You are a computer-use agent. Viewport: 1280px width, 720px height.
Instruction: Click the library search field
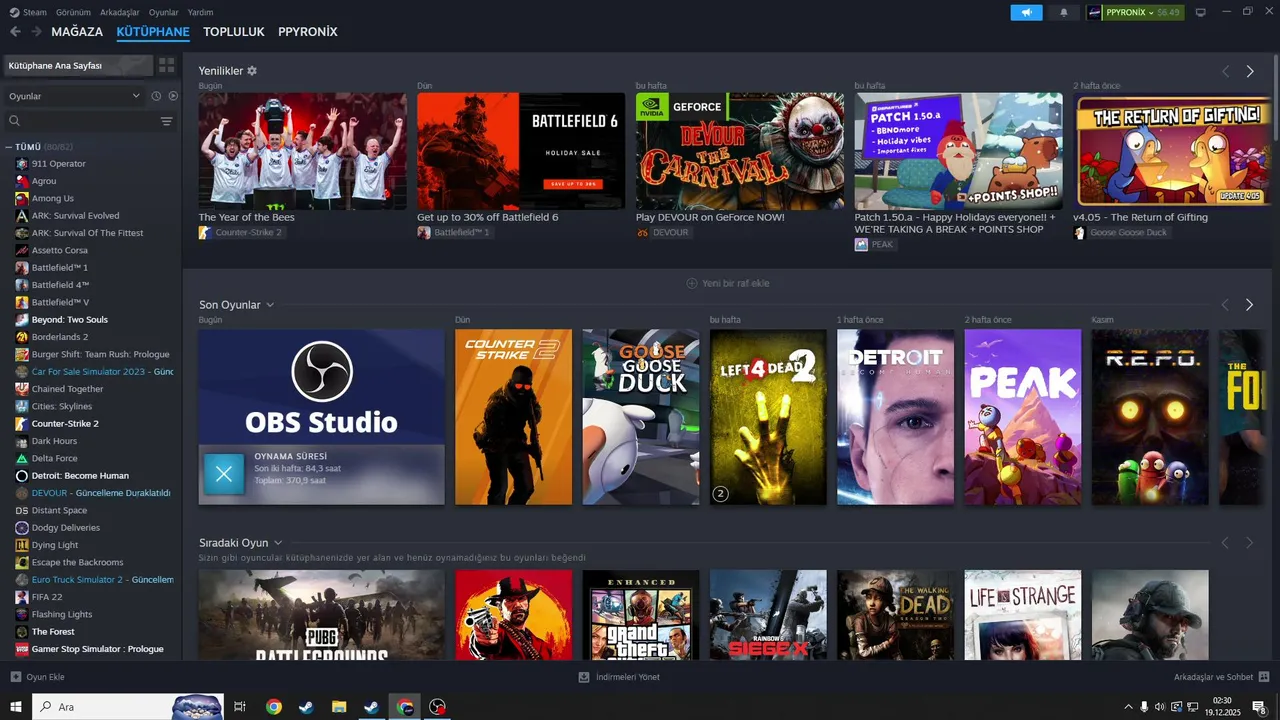[81, 121]
